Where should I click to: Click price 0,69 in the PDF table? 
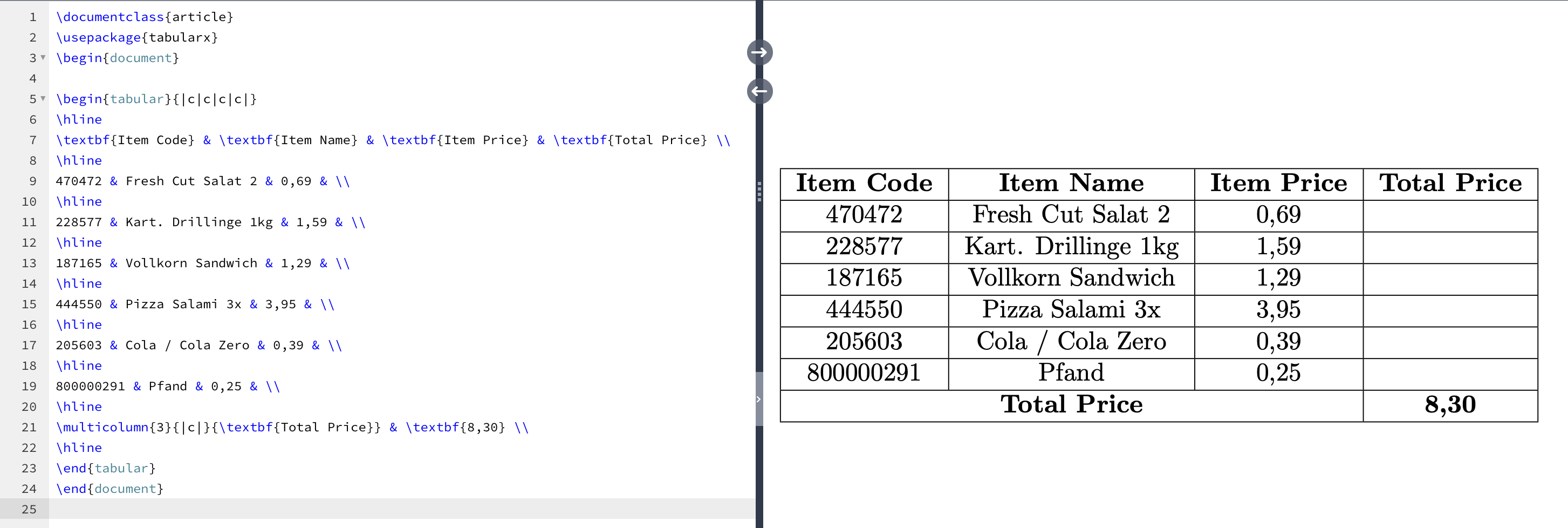coord(1278,215)
